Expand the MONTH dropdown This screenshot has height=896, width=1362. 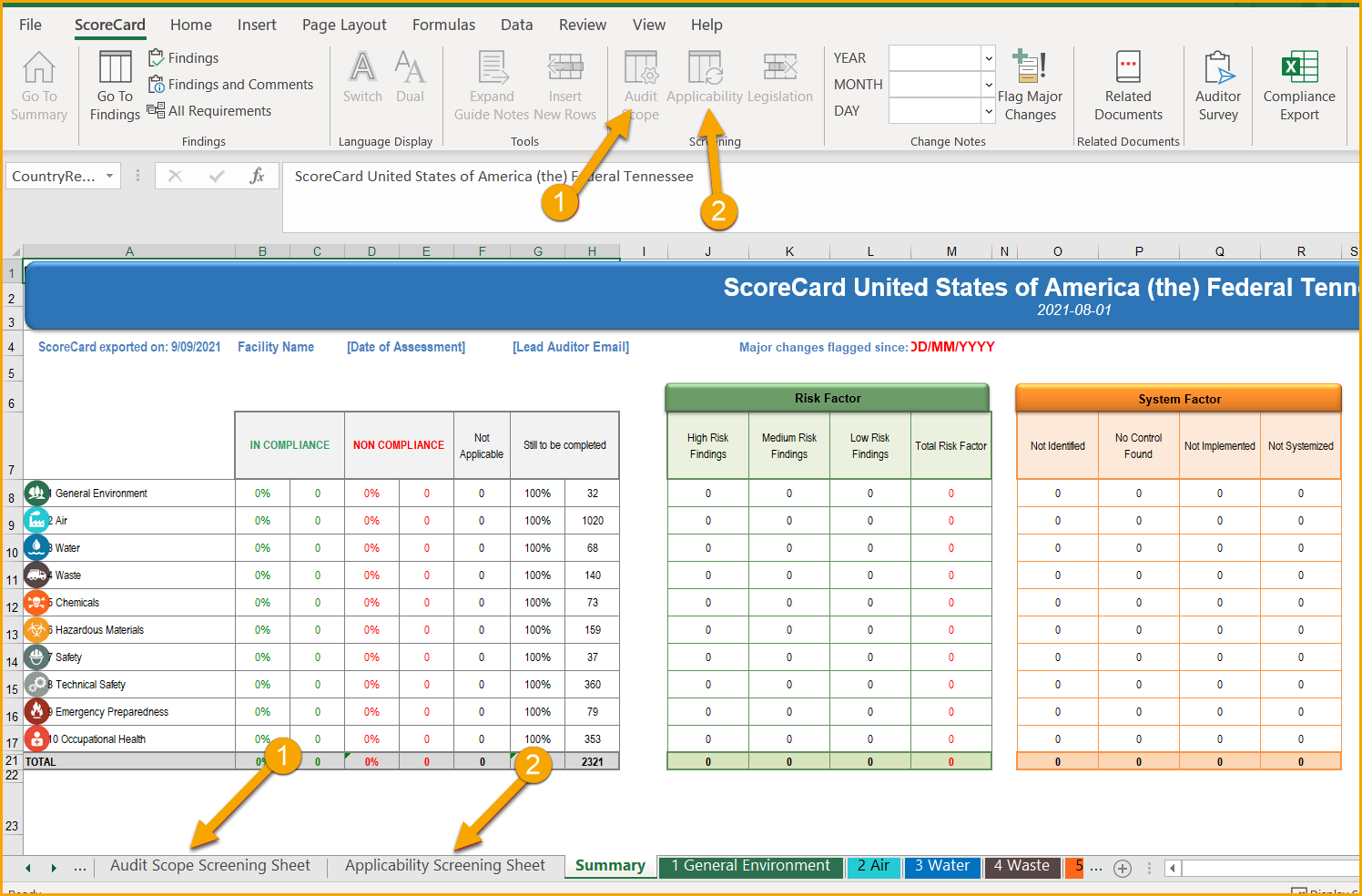989,85
